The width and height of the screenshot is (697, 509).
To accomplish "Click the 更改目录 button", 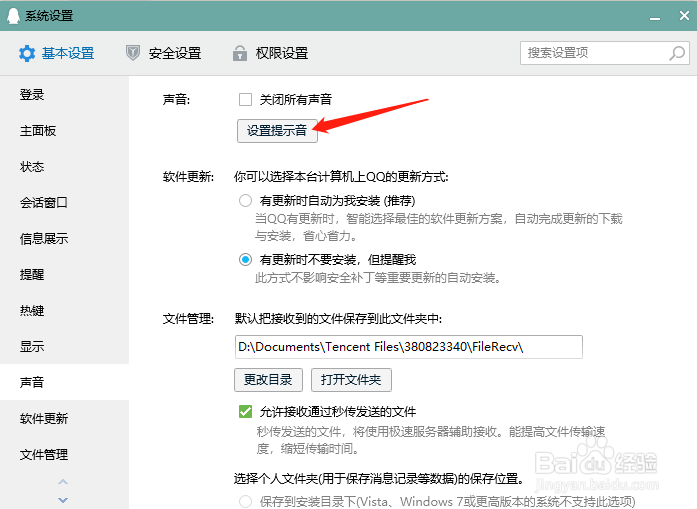I will (268, 380).
